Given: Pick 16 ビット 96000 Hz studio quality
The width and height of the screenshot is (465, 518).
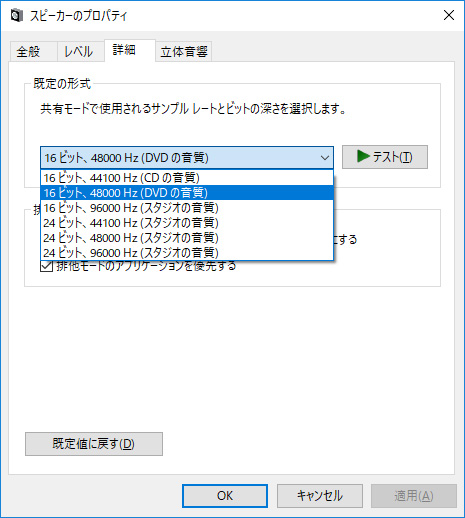Looking at the screenshot, I should (x=187, y=208).
